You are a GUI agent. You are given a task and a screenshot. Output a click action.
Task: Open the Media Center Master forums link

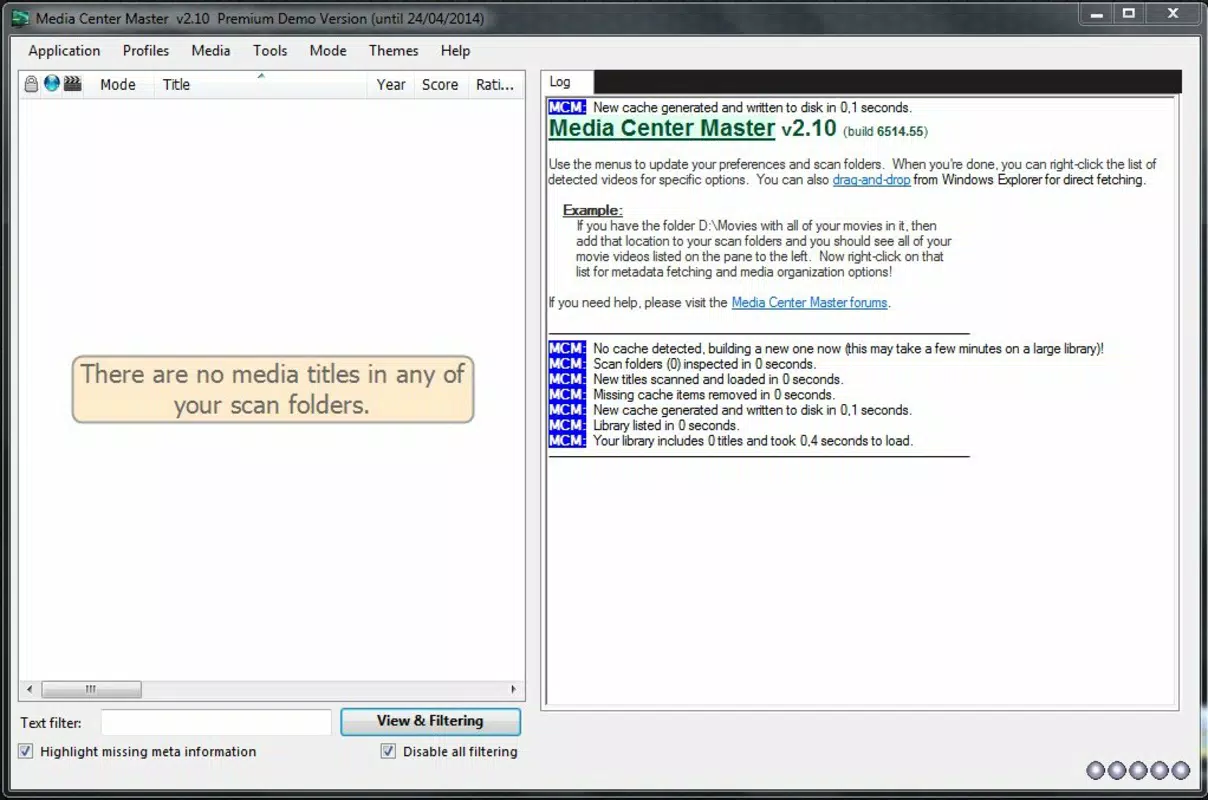(x=809, y=302)
